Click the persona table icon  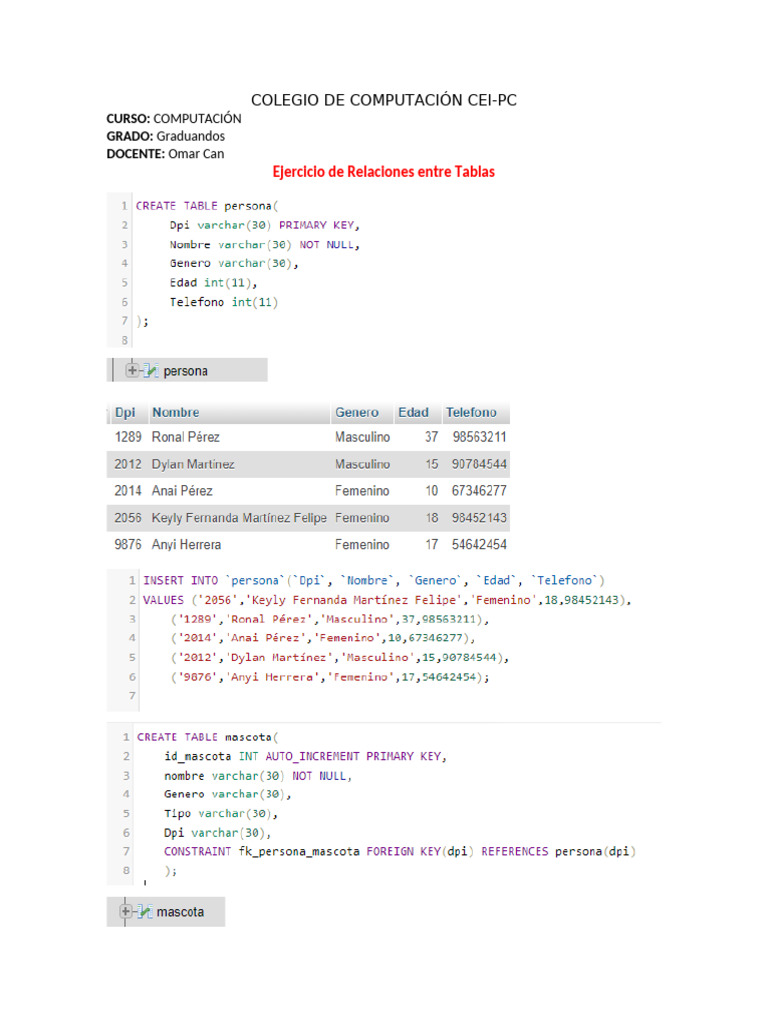151,371
